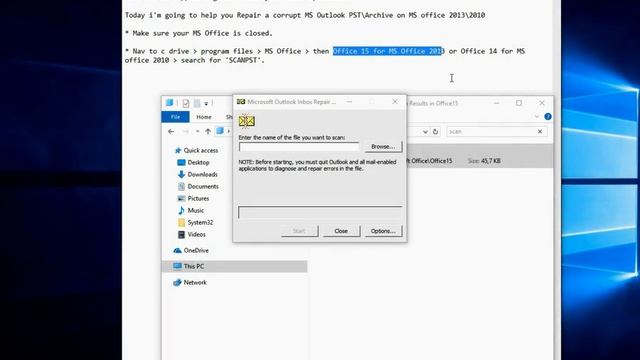Select Music in navigation pane
640x360 pixels.
coord(196,211)
